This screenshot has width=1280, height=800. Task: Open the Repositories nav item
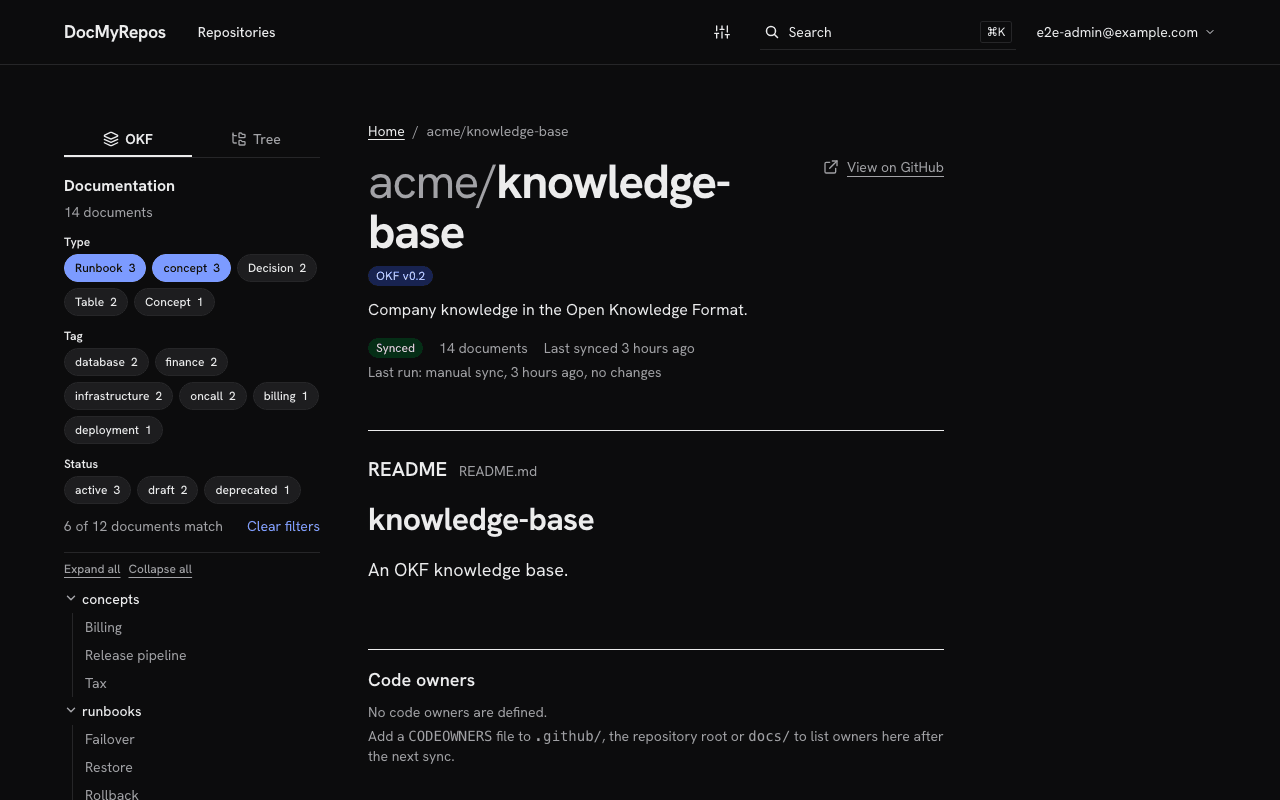coord(236,32)
